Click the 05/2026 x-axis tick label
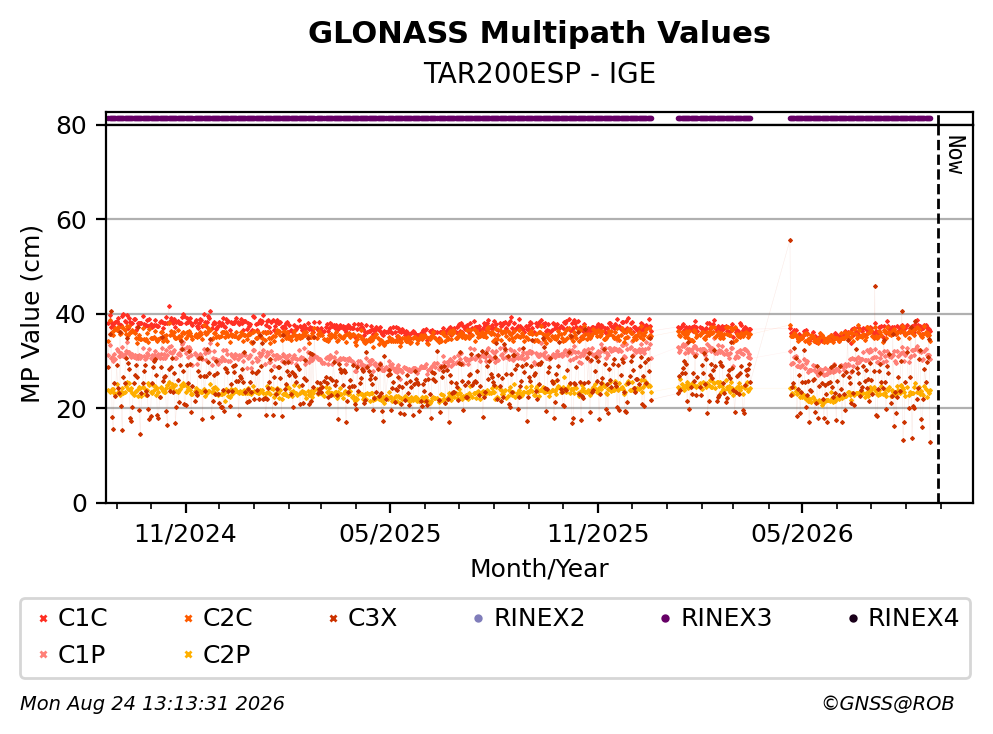 tap(802, 534)
